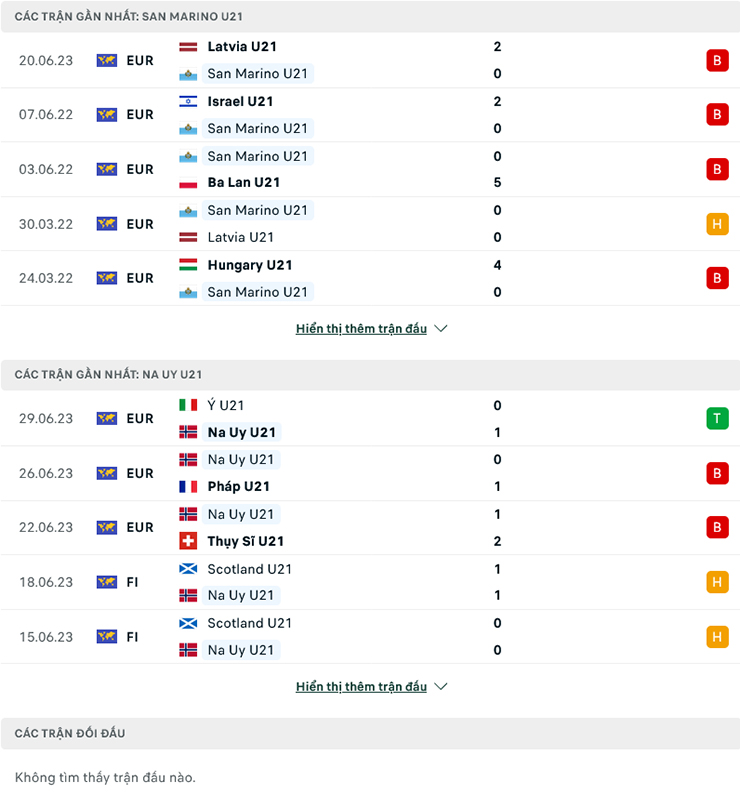The width and height of the screenshot is (740, 795).
Task: Click 'Hiển thị thêm trận đấu' under San Marino
Action: (x=361, y=328)
